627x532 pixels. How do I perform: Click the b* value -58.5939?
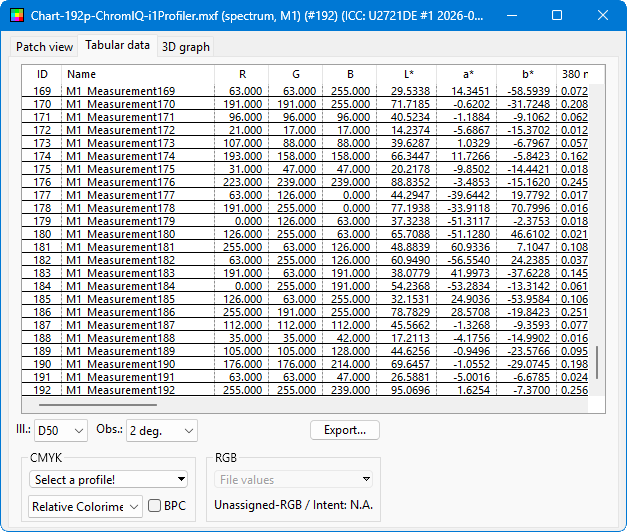pos(528,91)
